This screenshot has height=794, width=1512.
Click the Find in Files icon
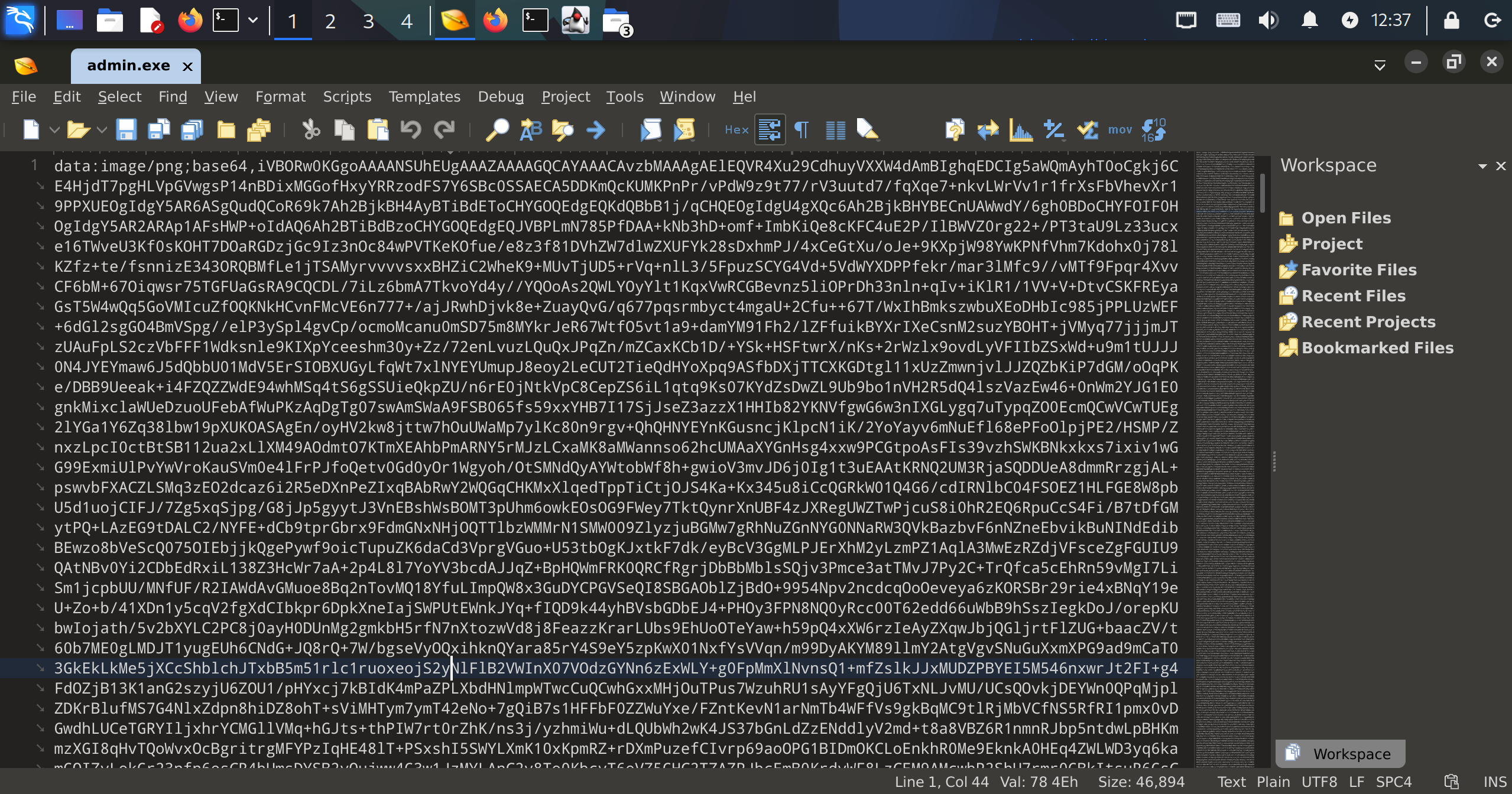point(563,129)
